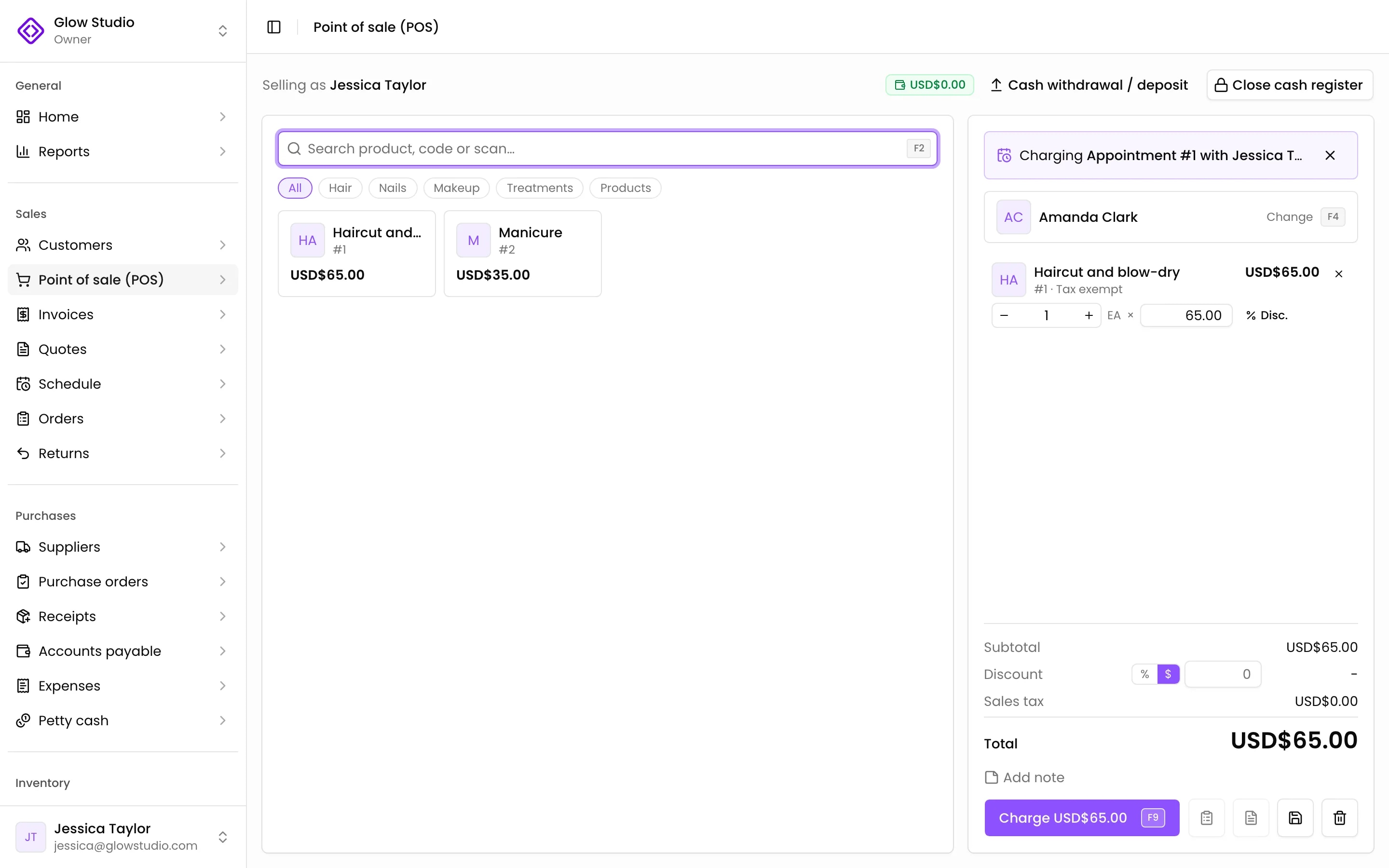
Task: Click the Expenses list icon
Action: click(x=23, y=686)
